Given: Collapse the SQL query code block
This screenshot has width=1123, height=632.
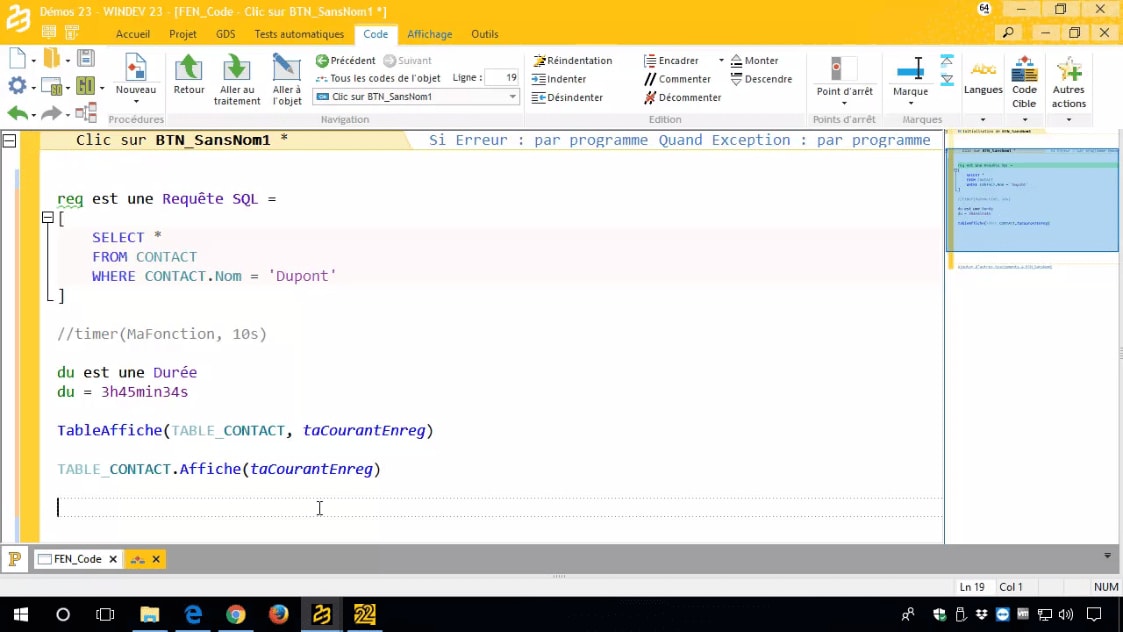Looking at the screenshot, I should pyautogui.click(x=47, y=218).
